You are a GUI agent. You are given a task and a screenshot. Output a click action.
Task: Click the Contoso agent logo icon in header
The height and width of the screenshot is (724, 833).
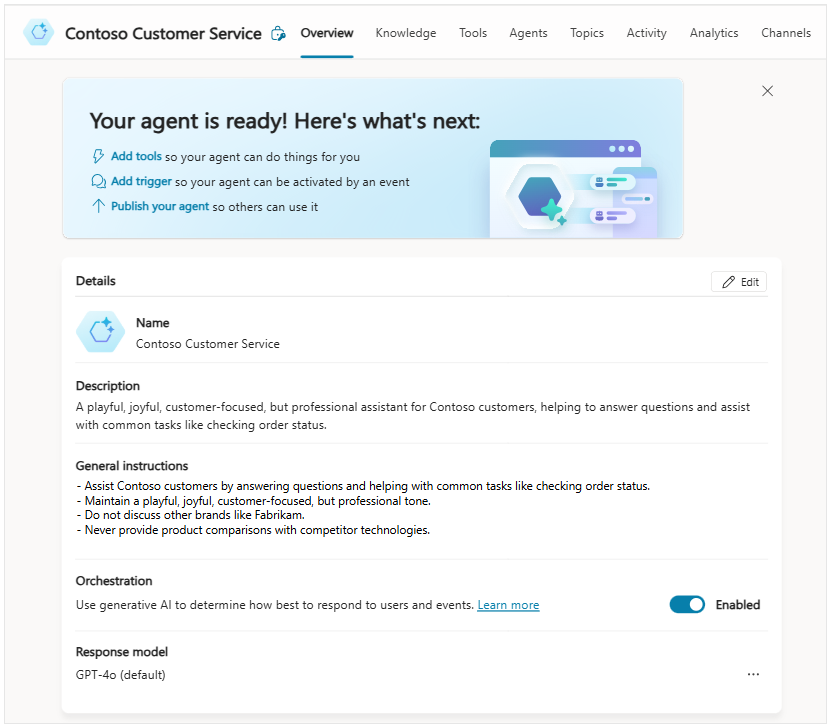pyautogui.click(x=39, y=33)
